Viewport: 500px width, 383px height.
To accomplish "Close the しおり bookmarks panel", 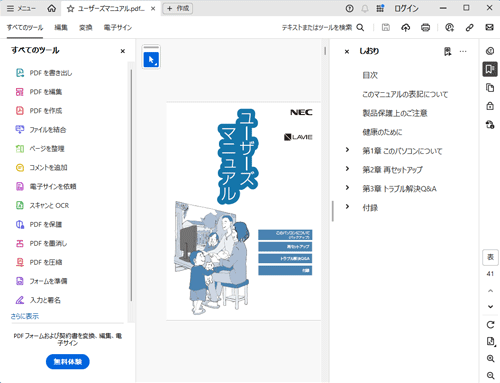I will tap(347, 51).
